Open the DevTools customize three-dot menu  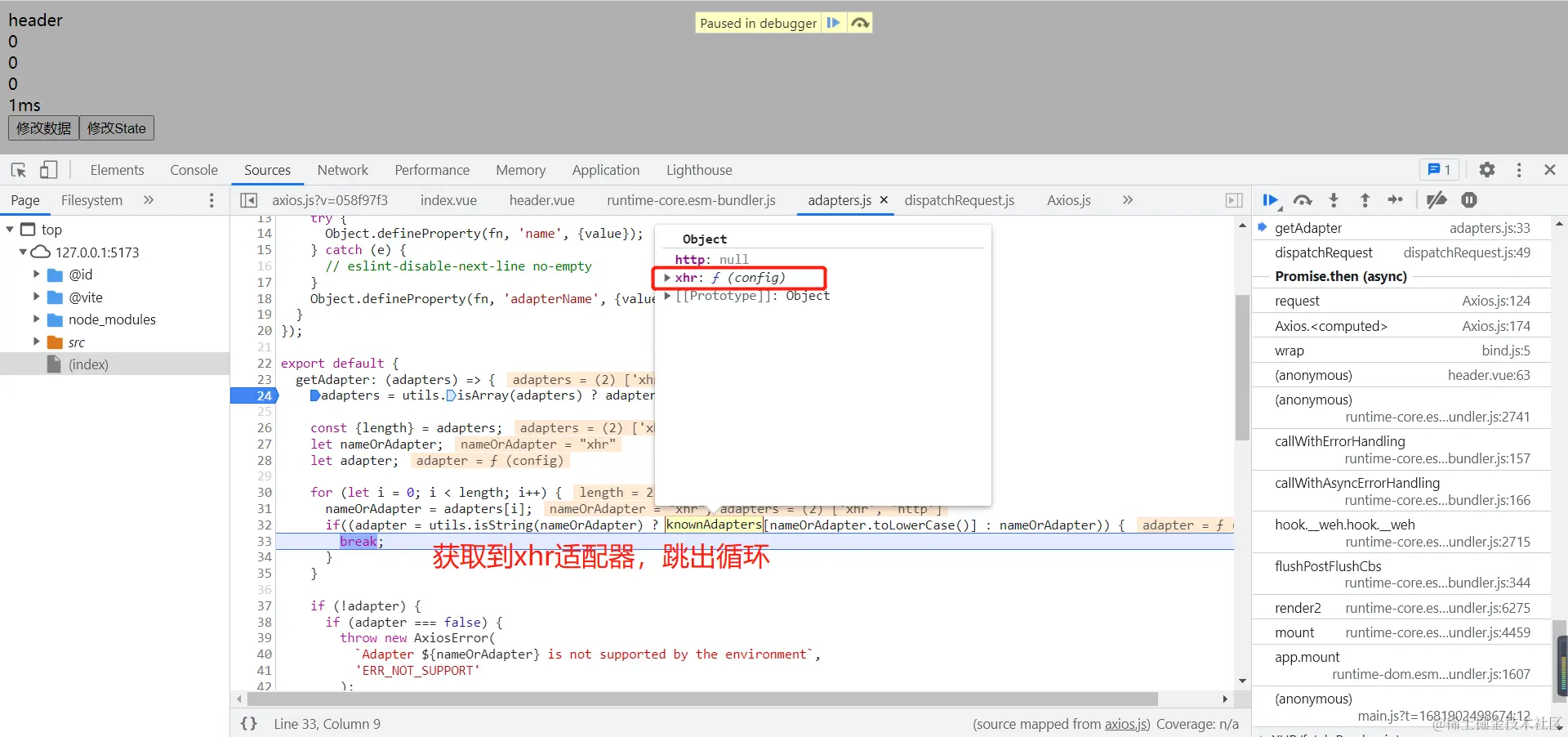click(1519, 170)
